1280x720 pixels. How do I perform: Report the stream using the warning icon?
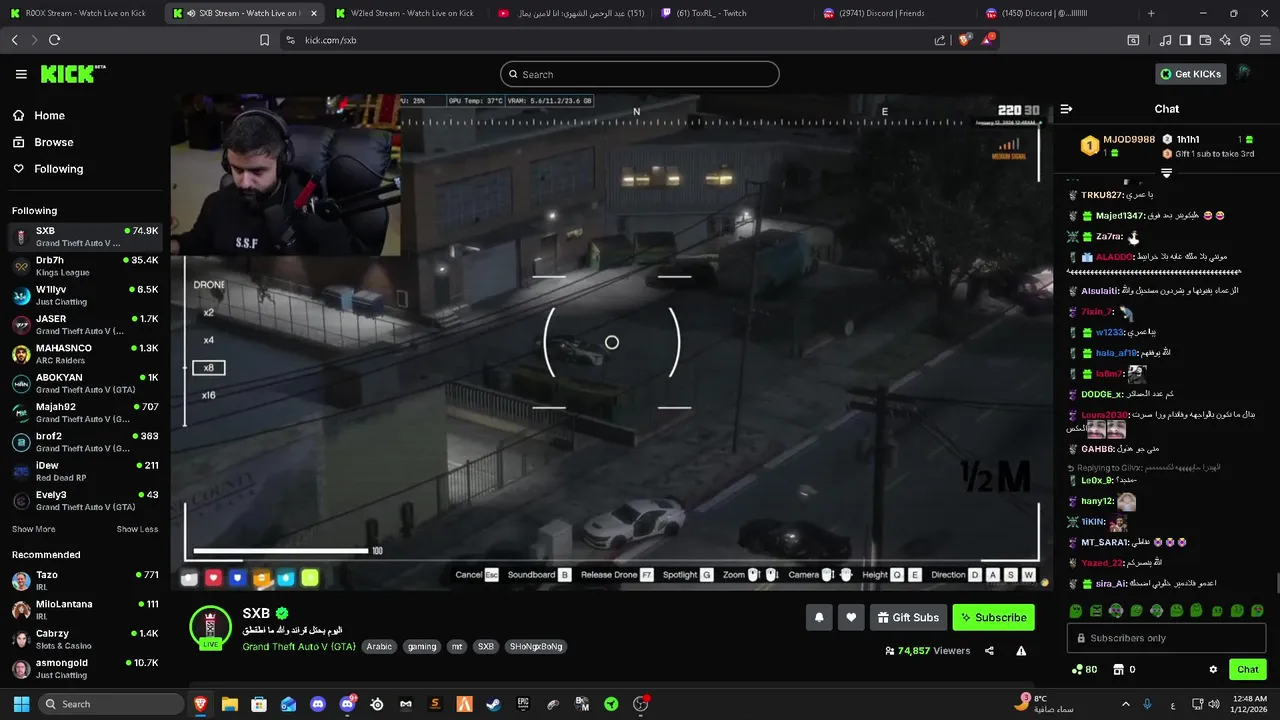click(1021, 651)
